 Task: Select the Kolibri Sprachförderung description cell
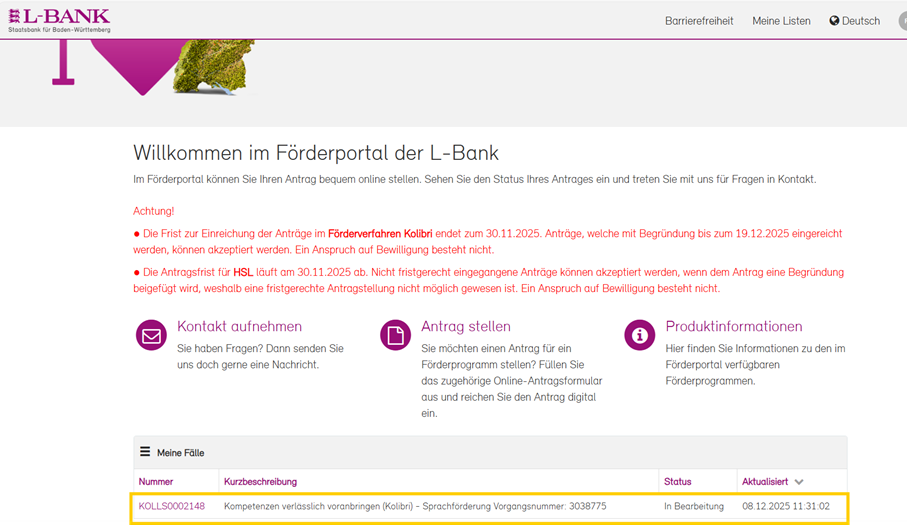(x=414, y=507)
